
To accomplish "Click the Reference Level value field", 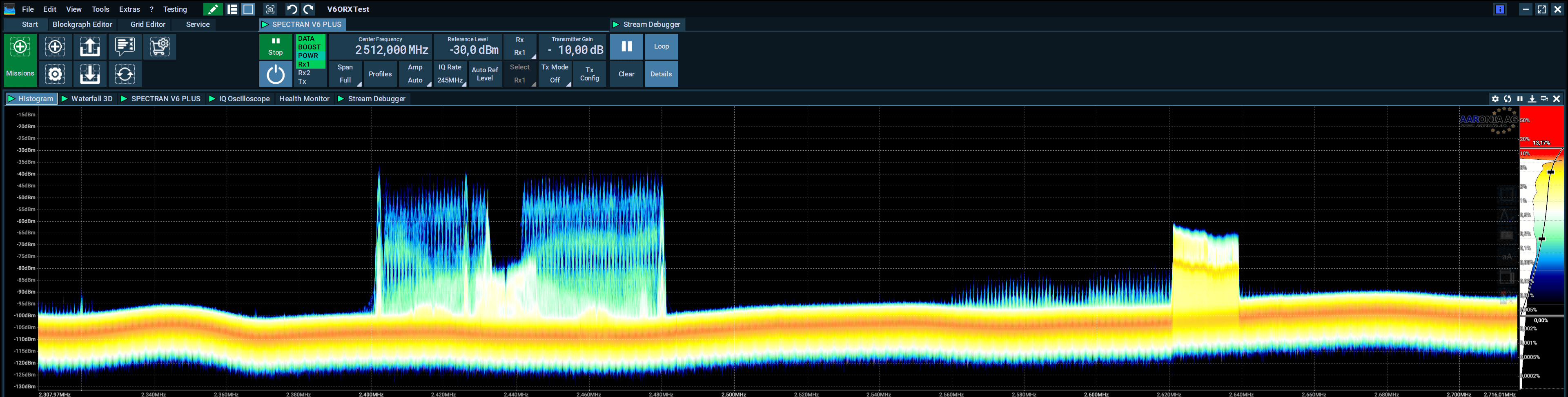I will pos(468,47).
